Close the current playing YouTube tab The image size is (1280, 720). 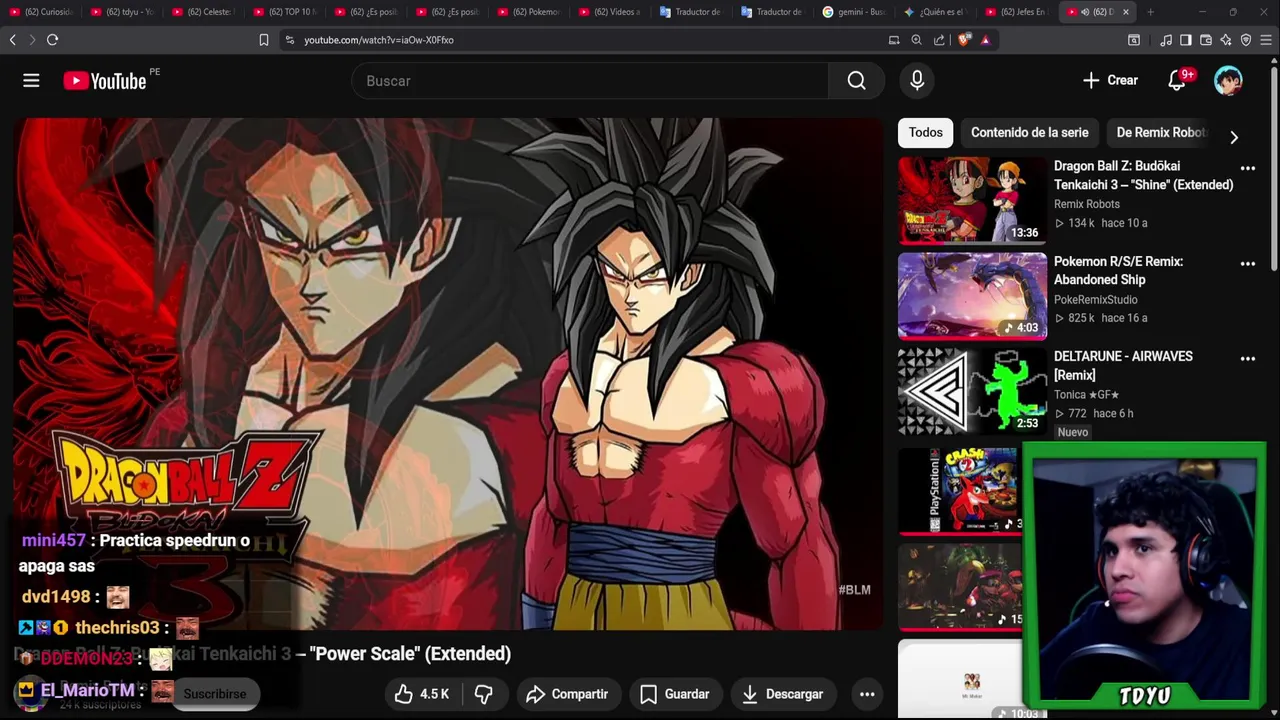[x=1126, y=12]
